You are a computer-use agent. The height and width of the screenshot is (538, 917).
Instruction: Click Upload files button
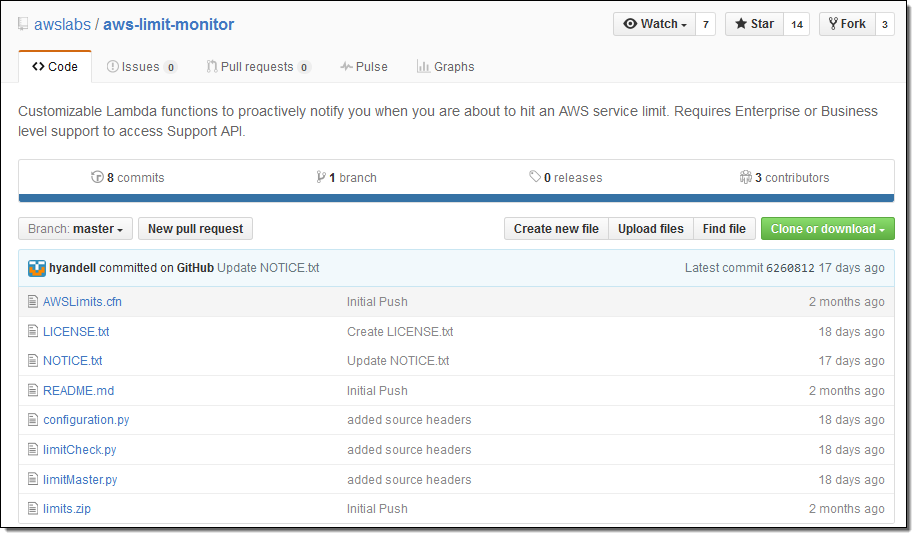point(651,229)
